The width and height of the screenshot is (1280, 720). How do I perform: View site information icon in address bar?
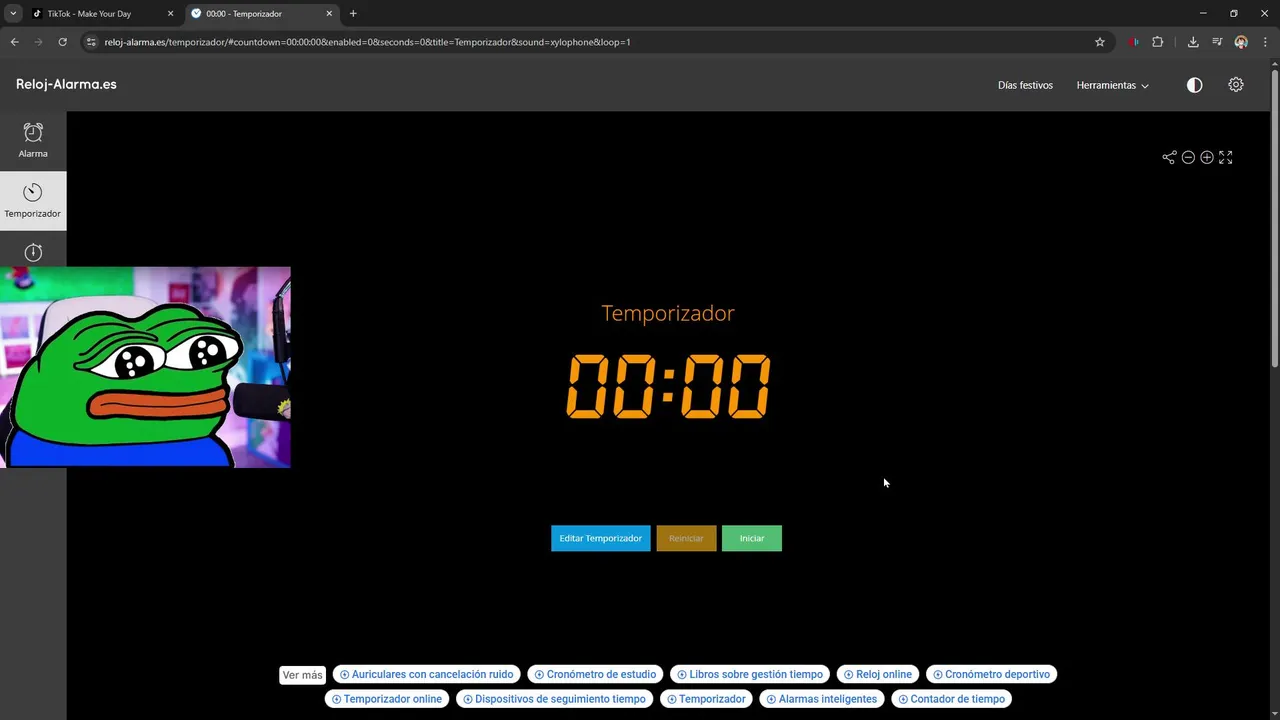coord(91,42)
